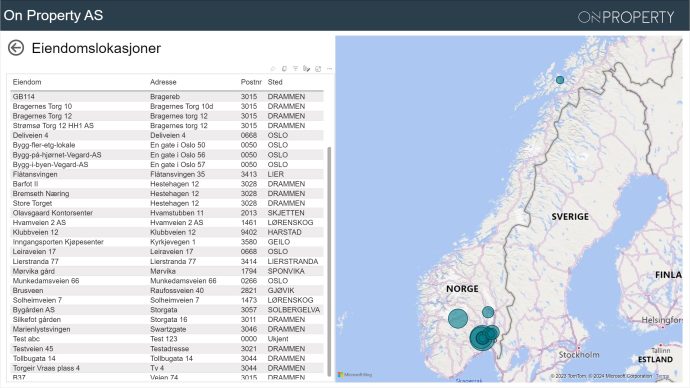Select the Gjøvik bubble above Oslo cluster
Viewport: 690px width, 388px height.
tap(488, 312)
